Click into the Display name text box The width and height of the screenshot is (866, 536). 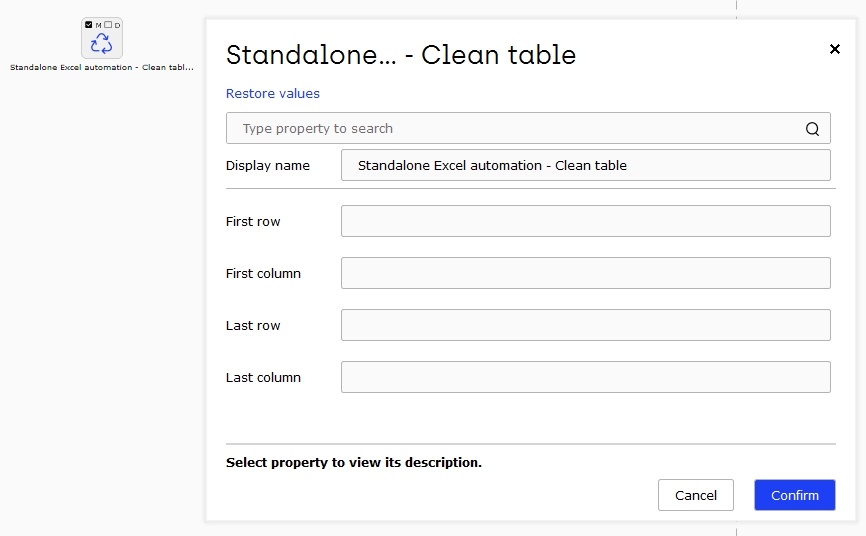tap(585, 165)
